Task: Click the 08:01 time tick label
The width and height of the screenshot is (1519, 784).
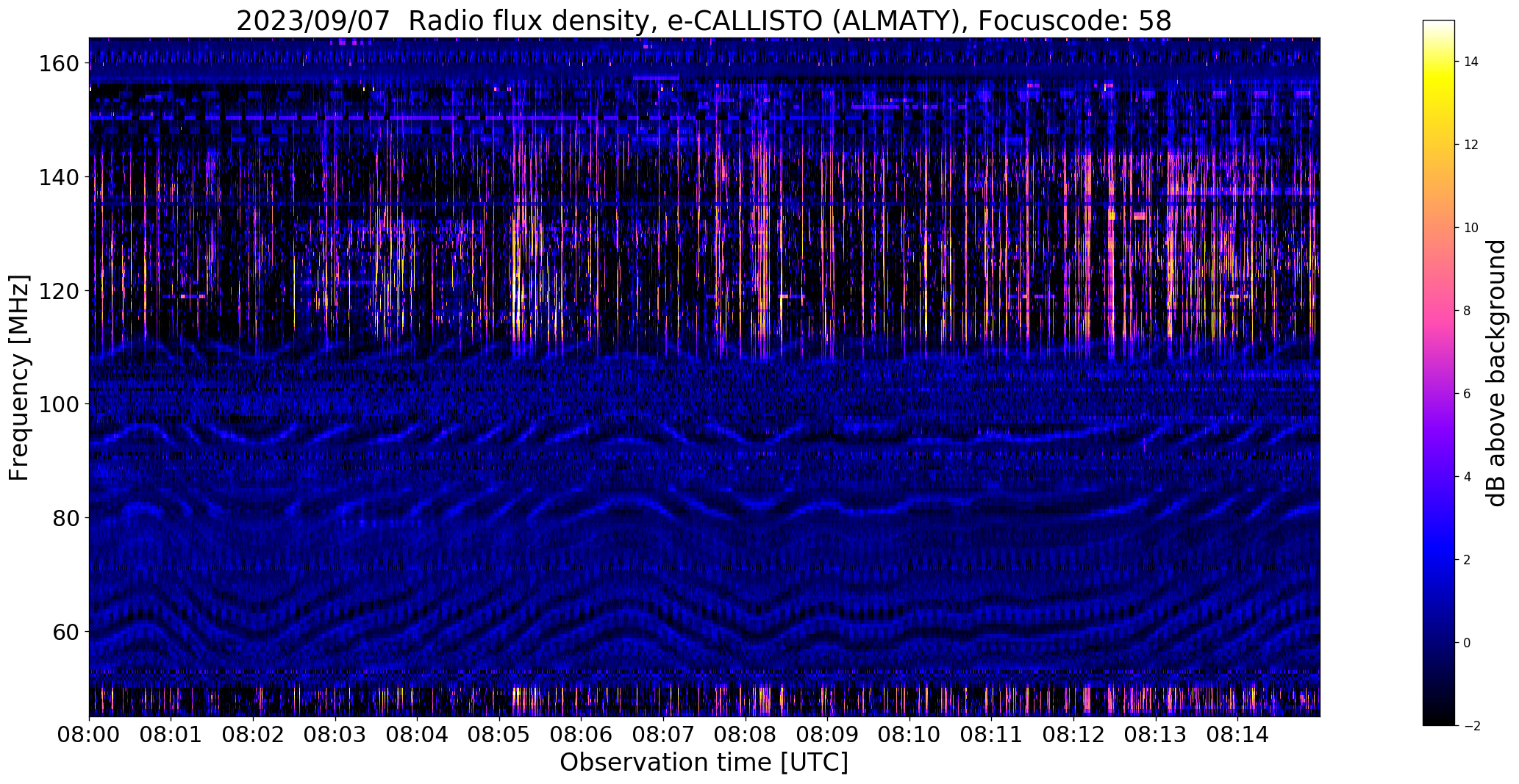Action: tap(171, 736)
